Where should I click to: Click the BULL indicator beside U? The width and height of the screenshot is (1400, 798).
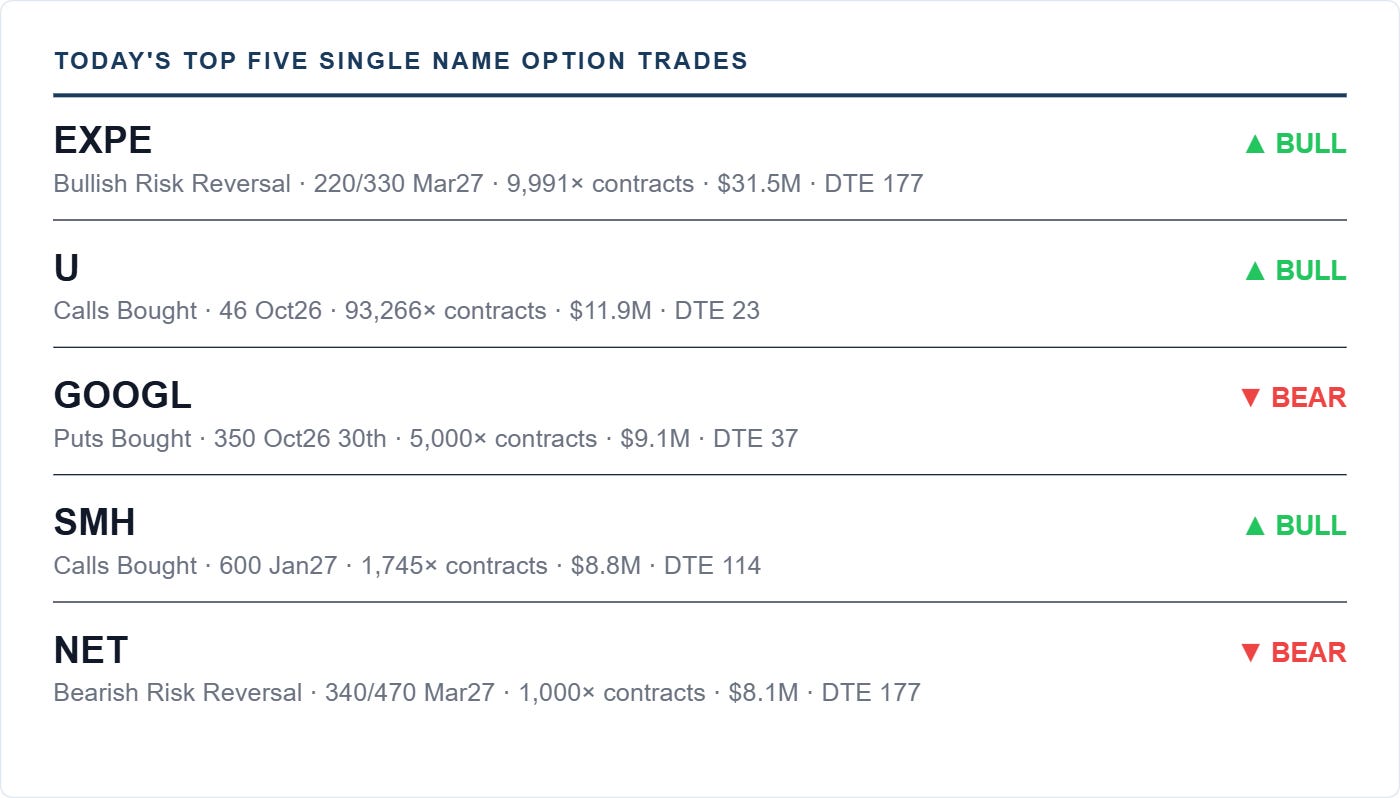coord(1295,271)
